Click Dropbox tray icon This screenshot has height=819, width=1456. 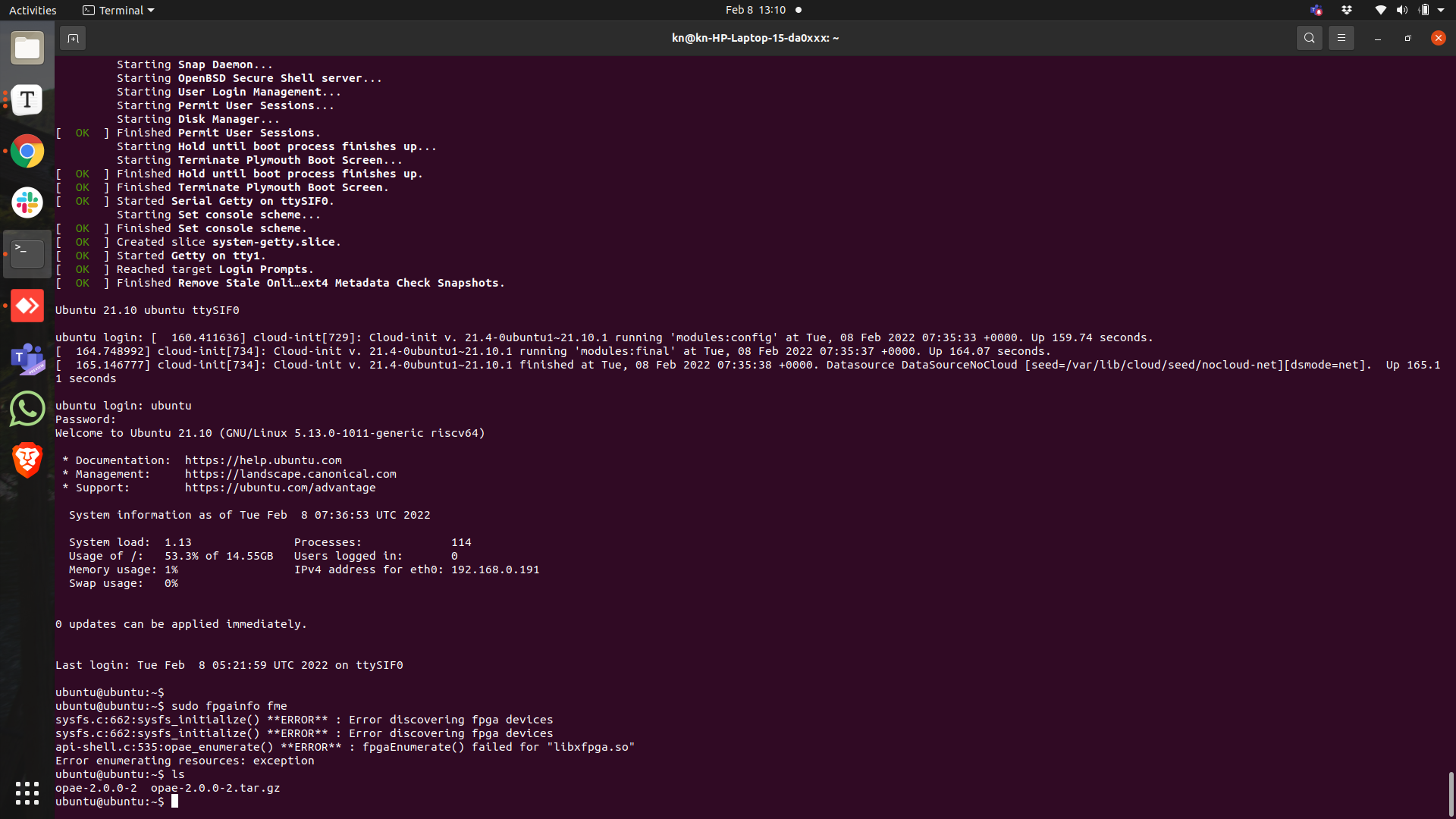point(1347,10)
